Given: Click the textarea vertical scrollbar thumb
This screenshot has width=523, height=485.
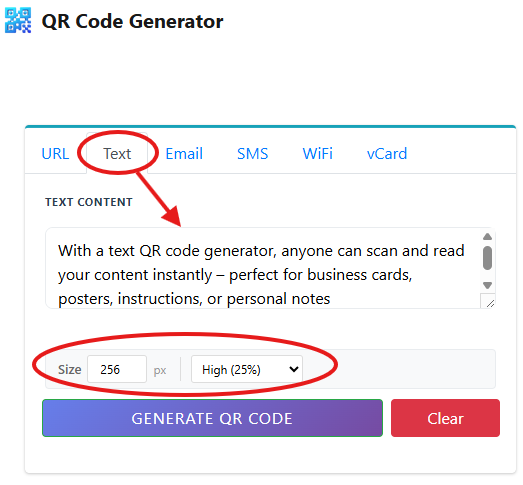Looking at the screenshot, I should tap(487, 258).
